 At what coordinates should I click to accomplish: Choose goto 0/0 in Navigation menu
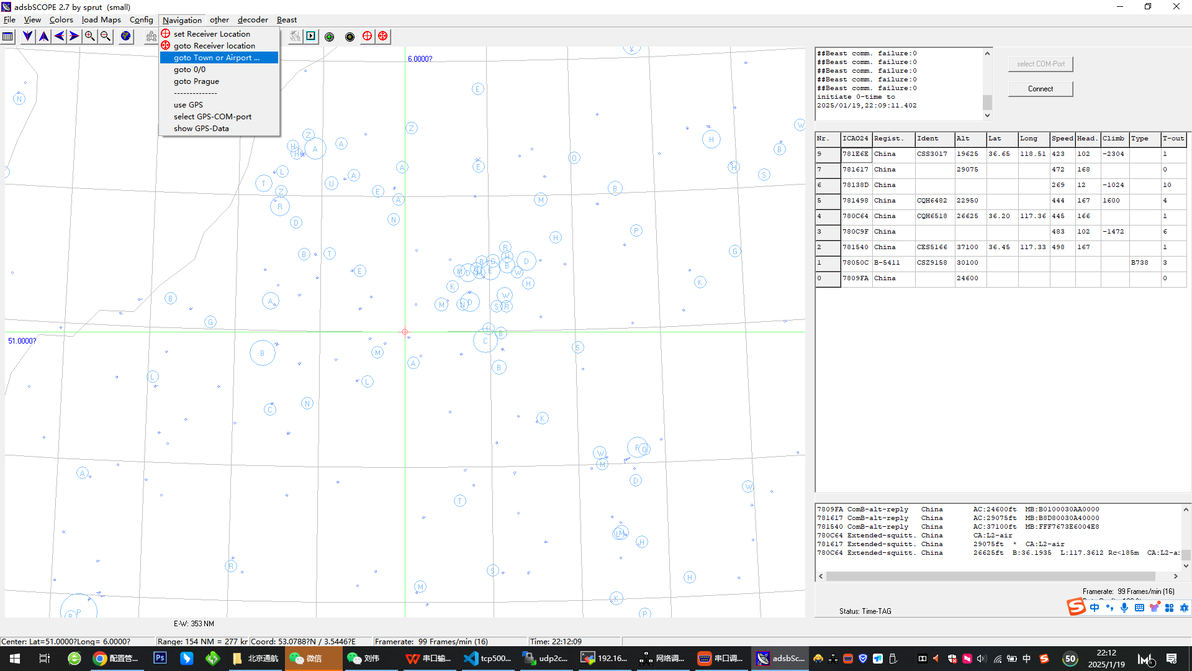pyautogui.click(x=219, y=69)
